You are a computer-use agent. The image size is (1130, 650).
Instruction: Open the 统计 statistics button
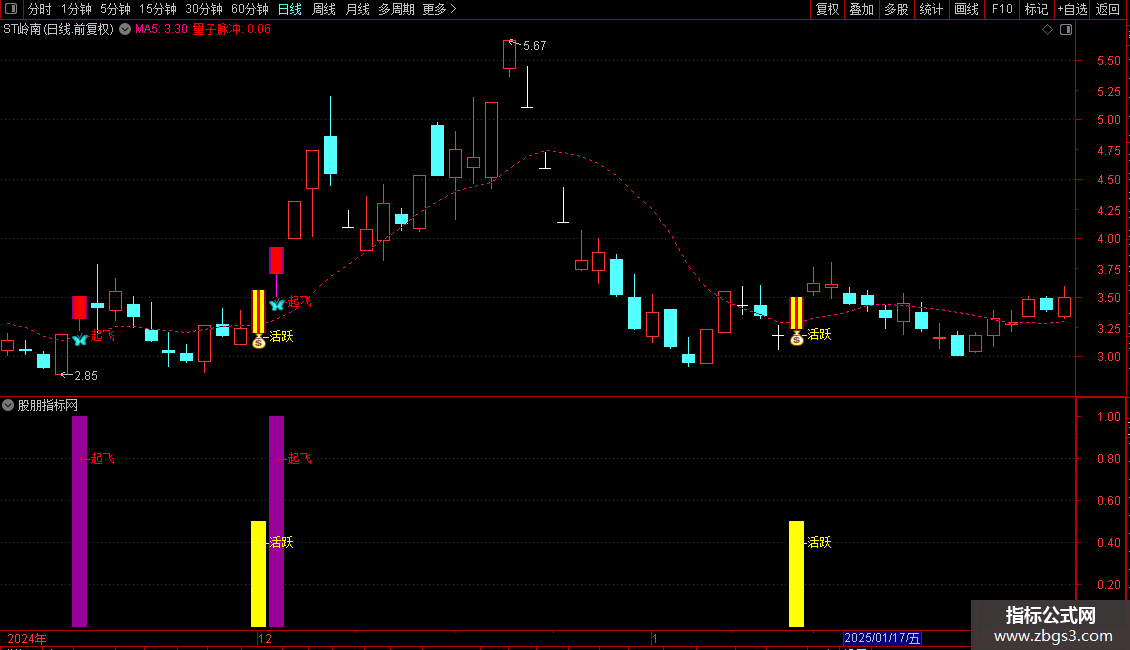click(x=931, y=9)
